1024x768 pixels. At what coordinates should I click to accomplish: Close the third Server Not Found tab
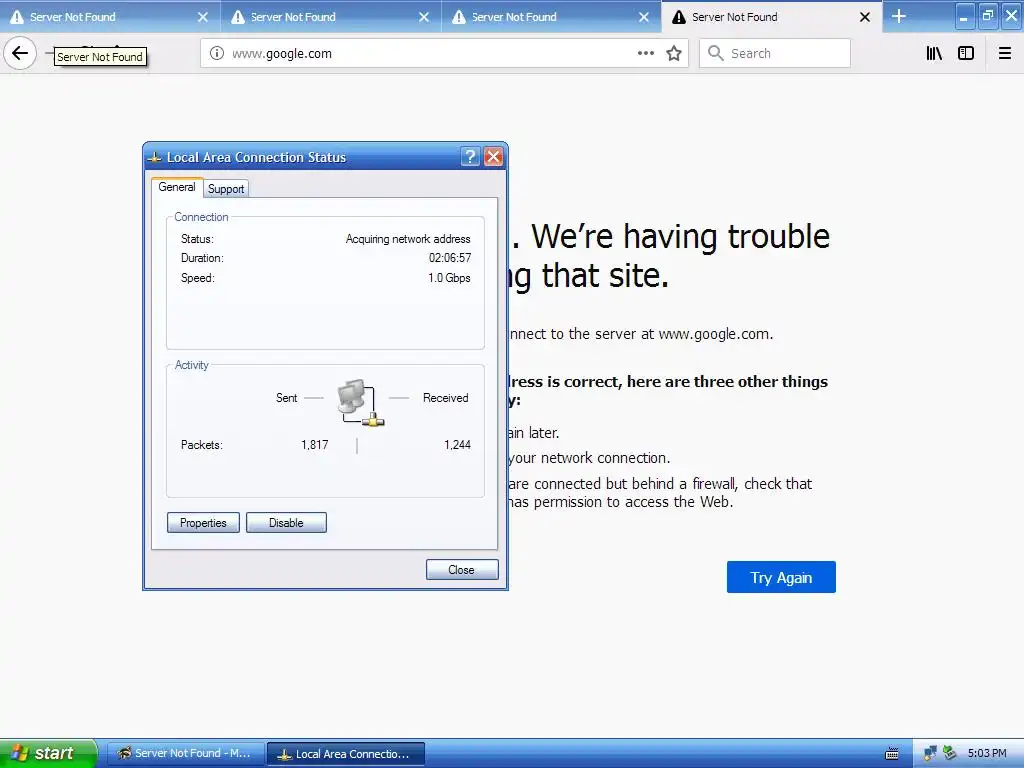(x=644, y=17)
